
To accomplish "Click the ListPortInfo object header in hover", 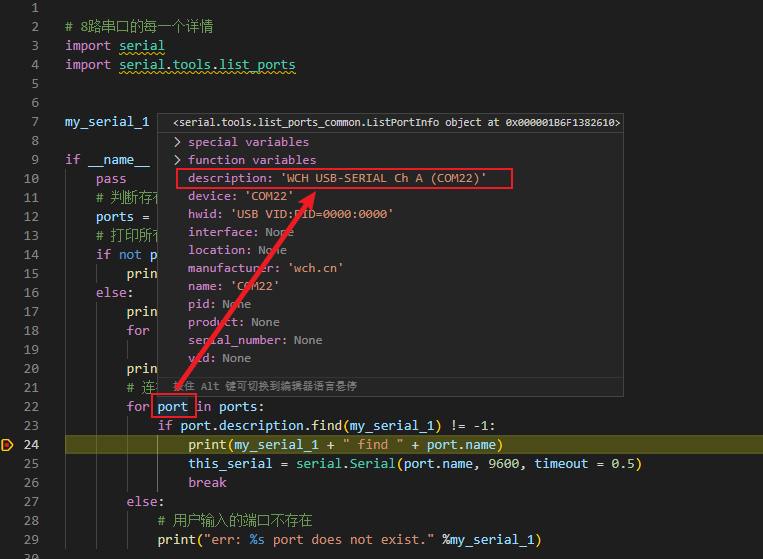I will coord(396,123).
